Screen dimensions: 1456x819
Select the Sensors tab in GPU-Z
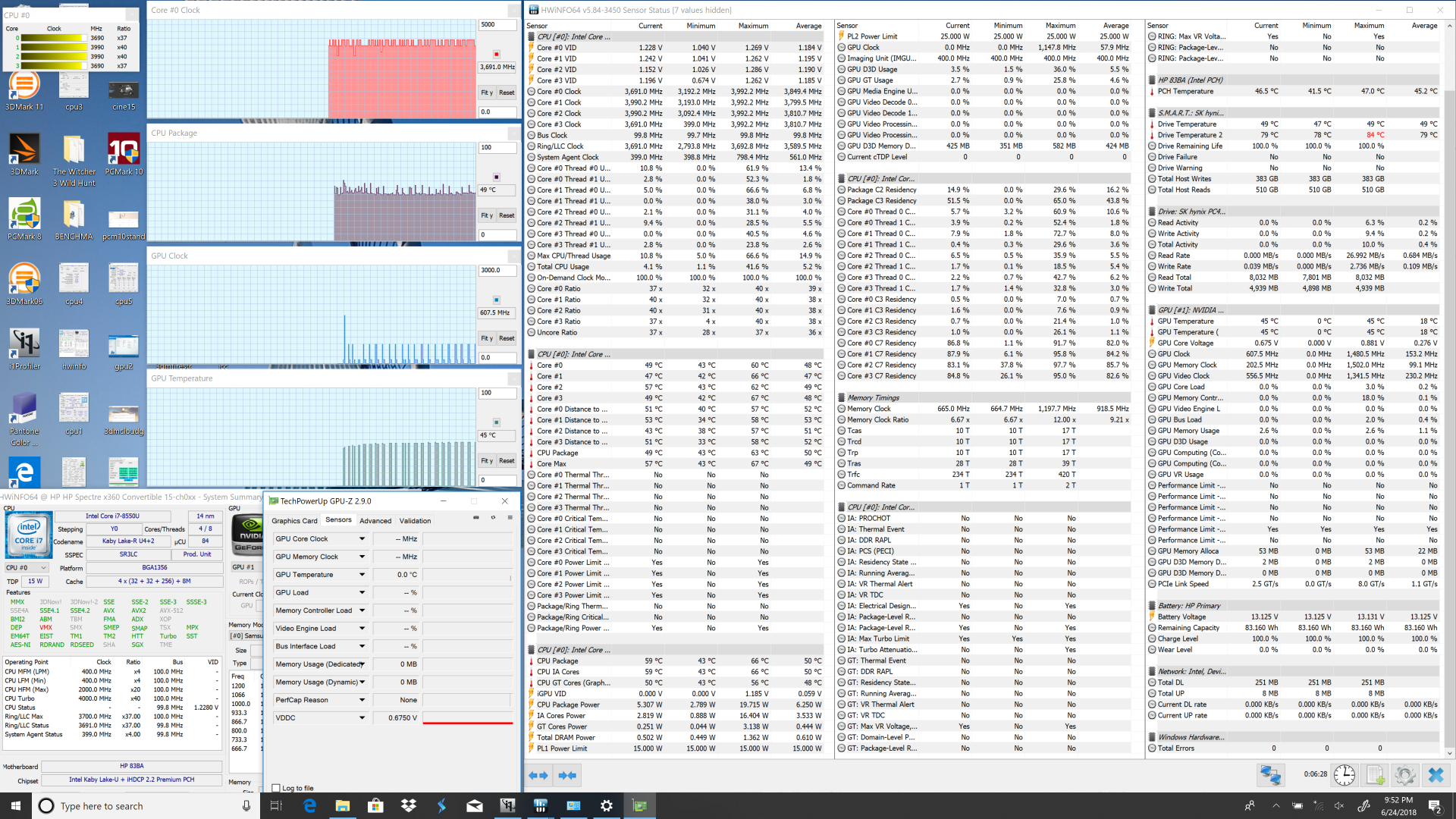pyautogui.click(x=338, y=520)
